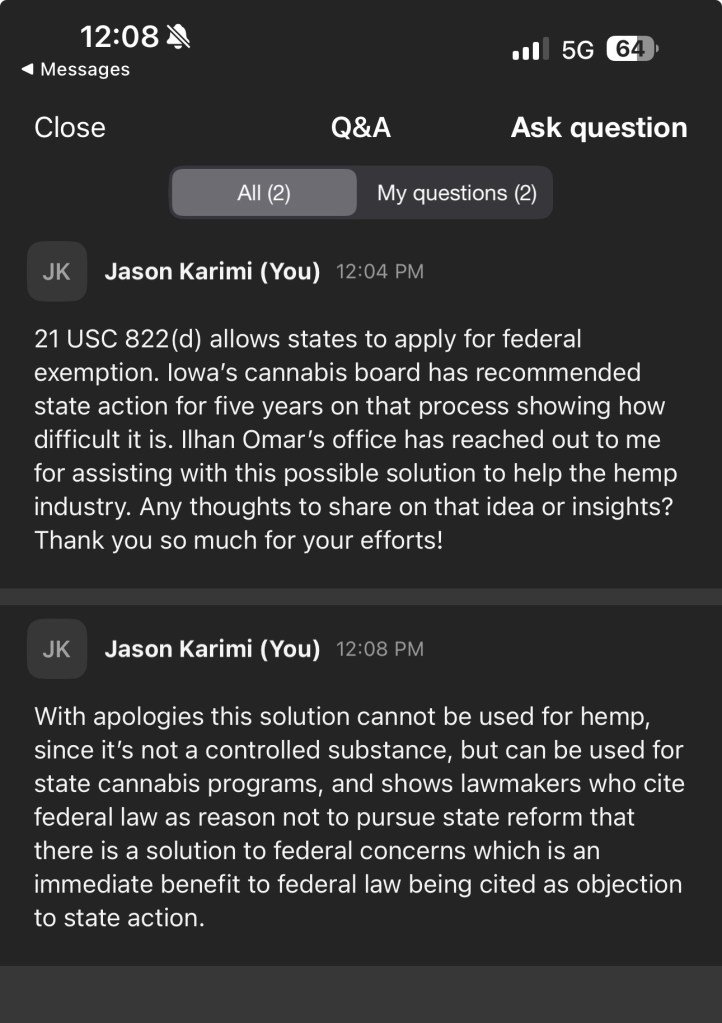The height and width of the screenshot is (1023, 722).
Task: Tap Jason Karimi name on first question
Action: tap(212, 272)
